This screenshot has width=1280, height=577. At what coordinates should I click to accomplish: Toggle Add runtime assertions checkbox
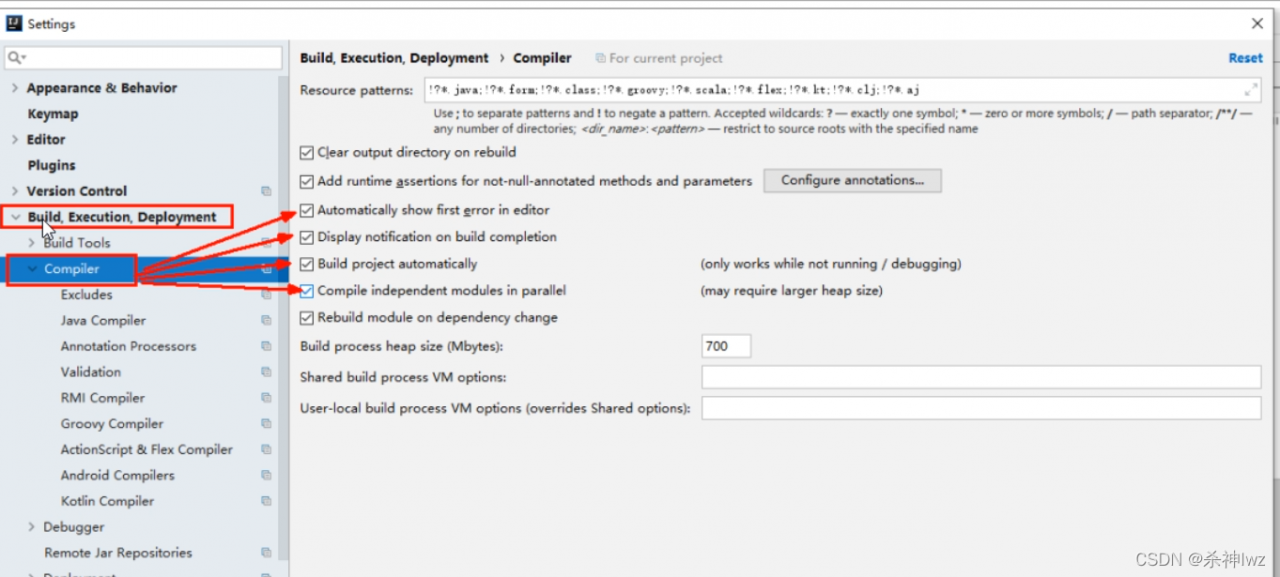tap(307, 182)
